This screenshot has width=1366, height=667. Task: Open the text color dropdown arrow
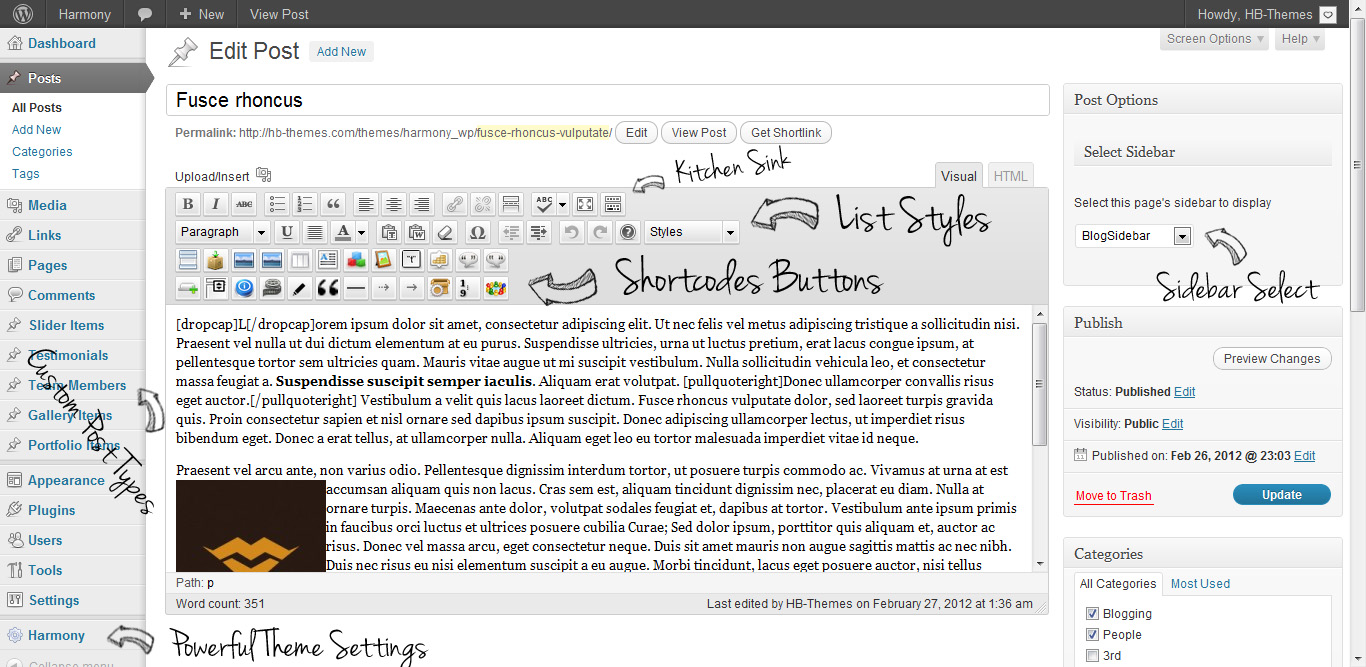pyautogui.click(x=361, y=232)
